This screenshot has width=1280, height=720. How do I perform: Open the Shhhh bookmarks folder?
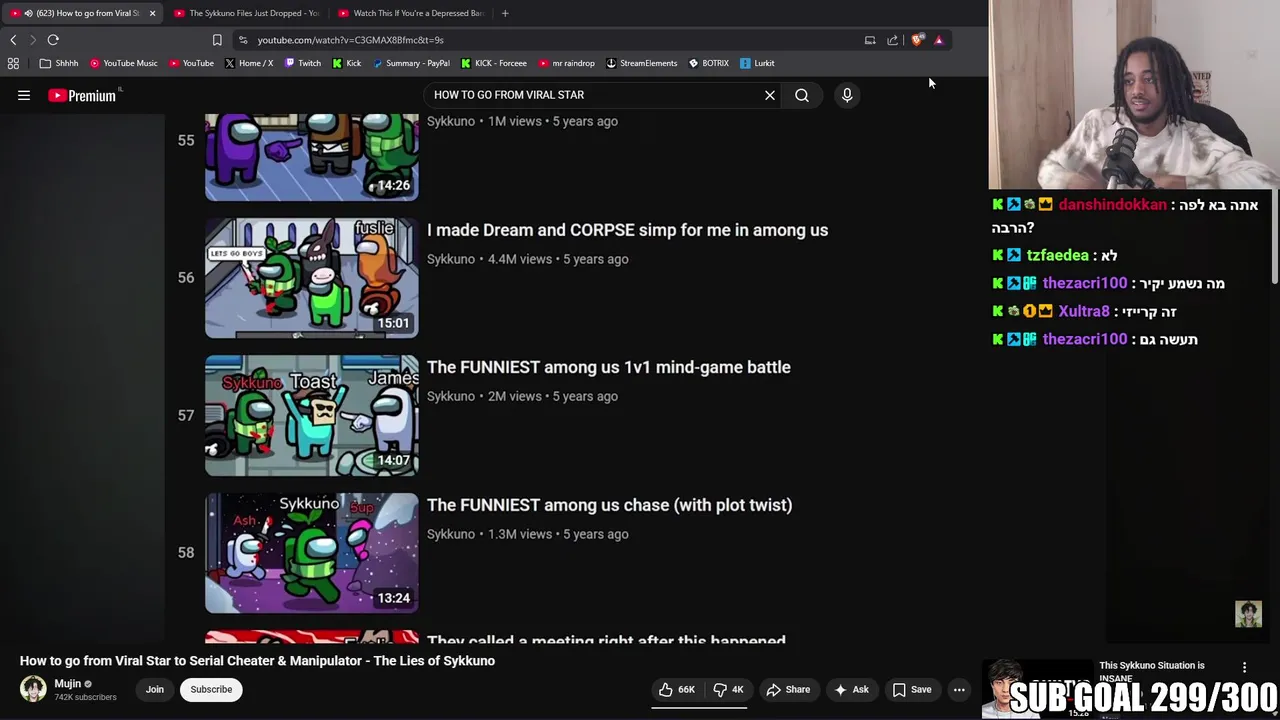pos(59,63)
